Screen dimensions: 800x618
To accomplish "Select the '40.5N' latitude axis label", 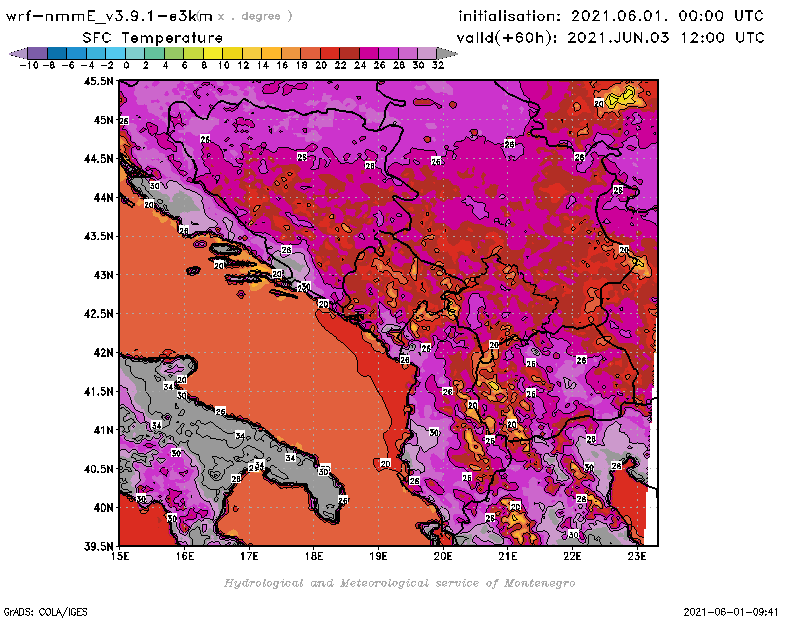I will point(98,468).
